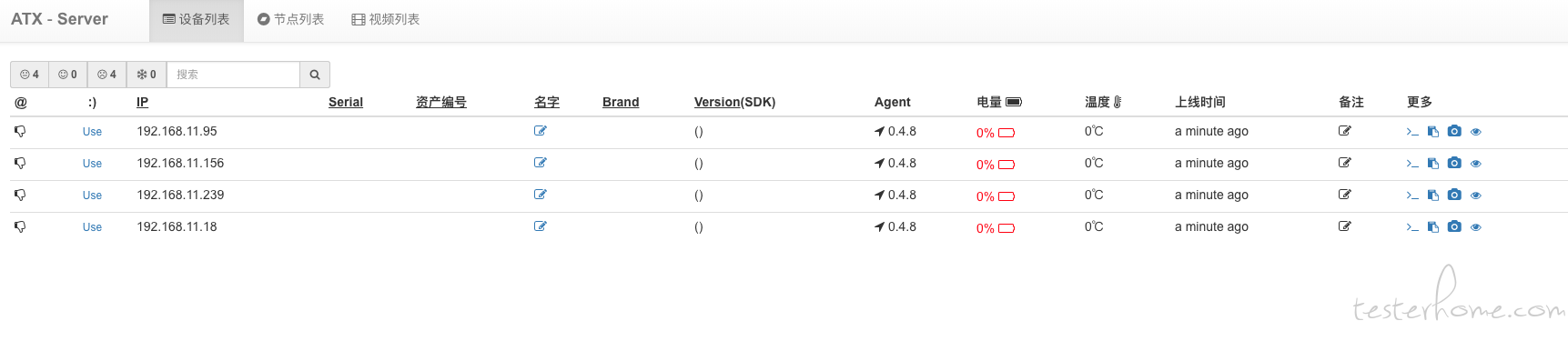
Task: Toggle eye view icon for 192.168.11.95
Action: coord(1476,132)
